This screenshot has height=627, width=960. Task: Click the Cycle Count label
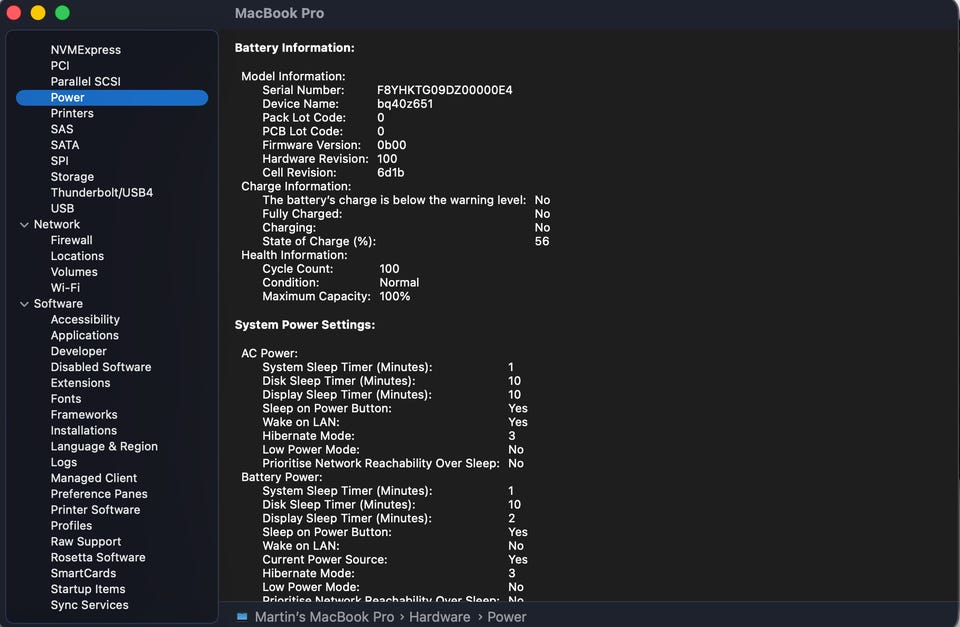tap(298, 269)
